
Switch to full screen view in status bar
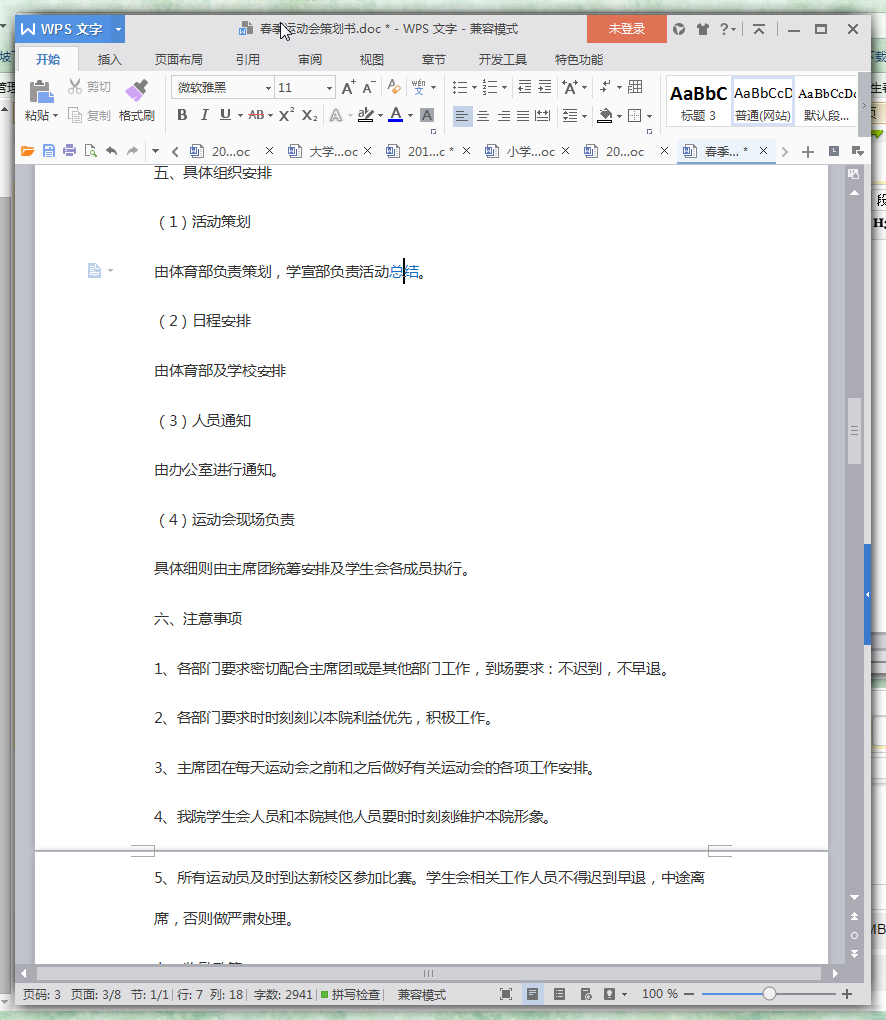(x=505, y=994)
